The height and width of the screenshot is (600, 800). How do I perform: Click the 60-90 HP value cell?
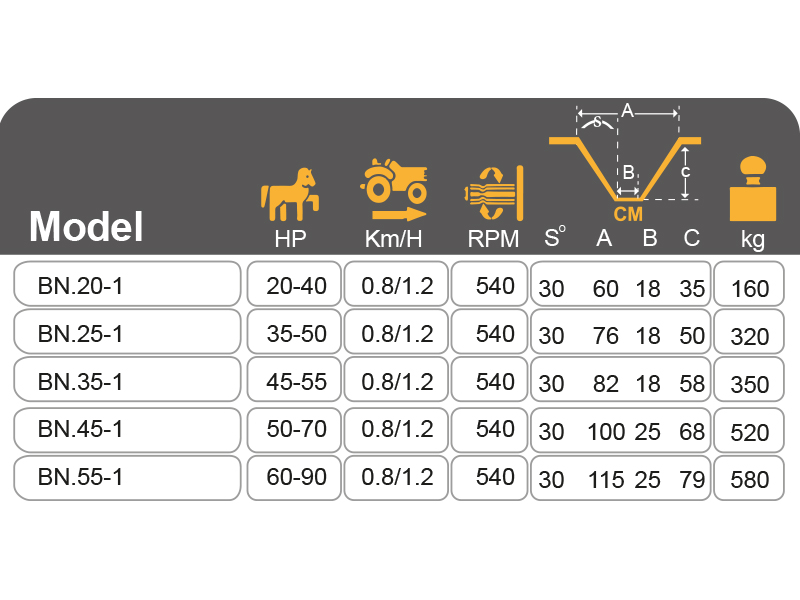click(x=294, y=478)
